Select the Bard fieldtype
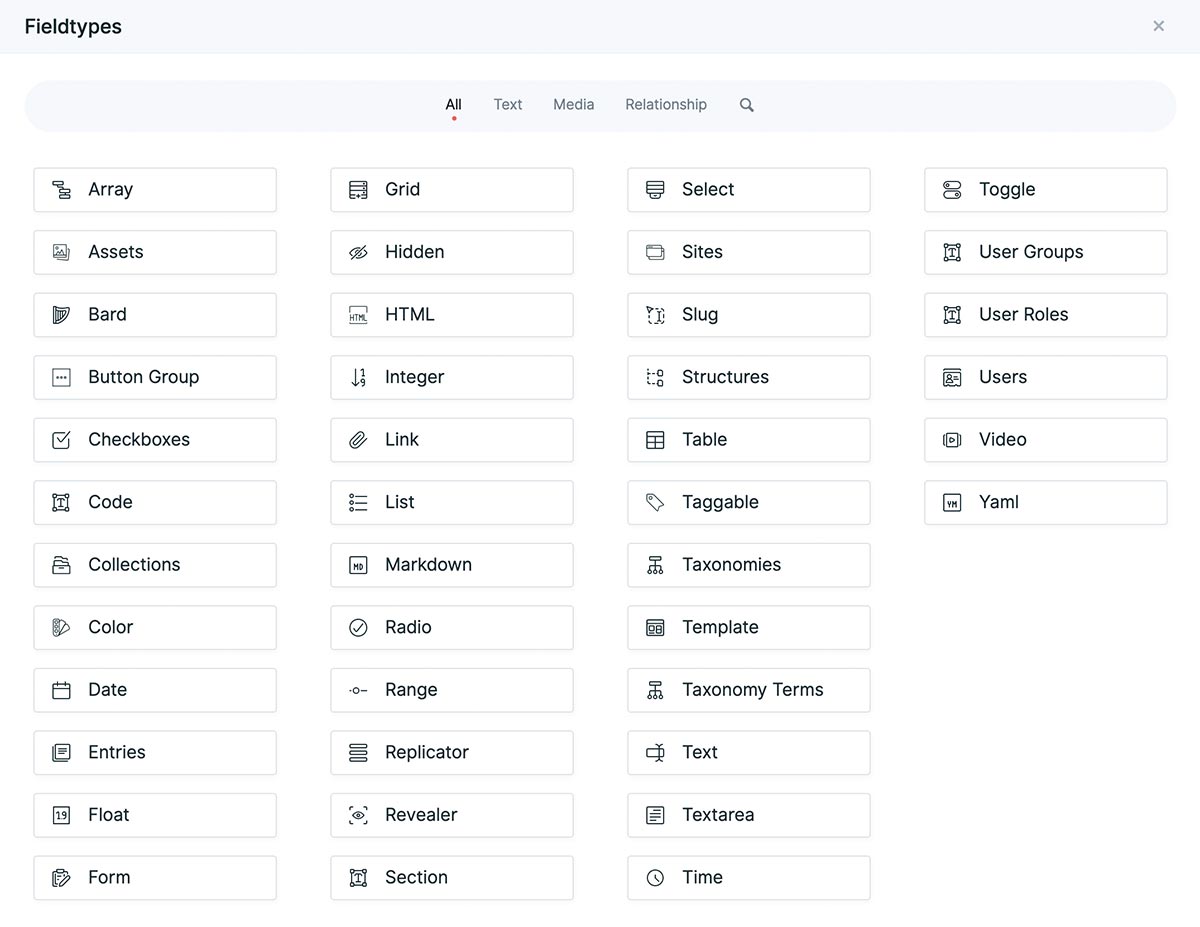 [x=154, y=314]
